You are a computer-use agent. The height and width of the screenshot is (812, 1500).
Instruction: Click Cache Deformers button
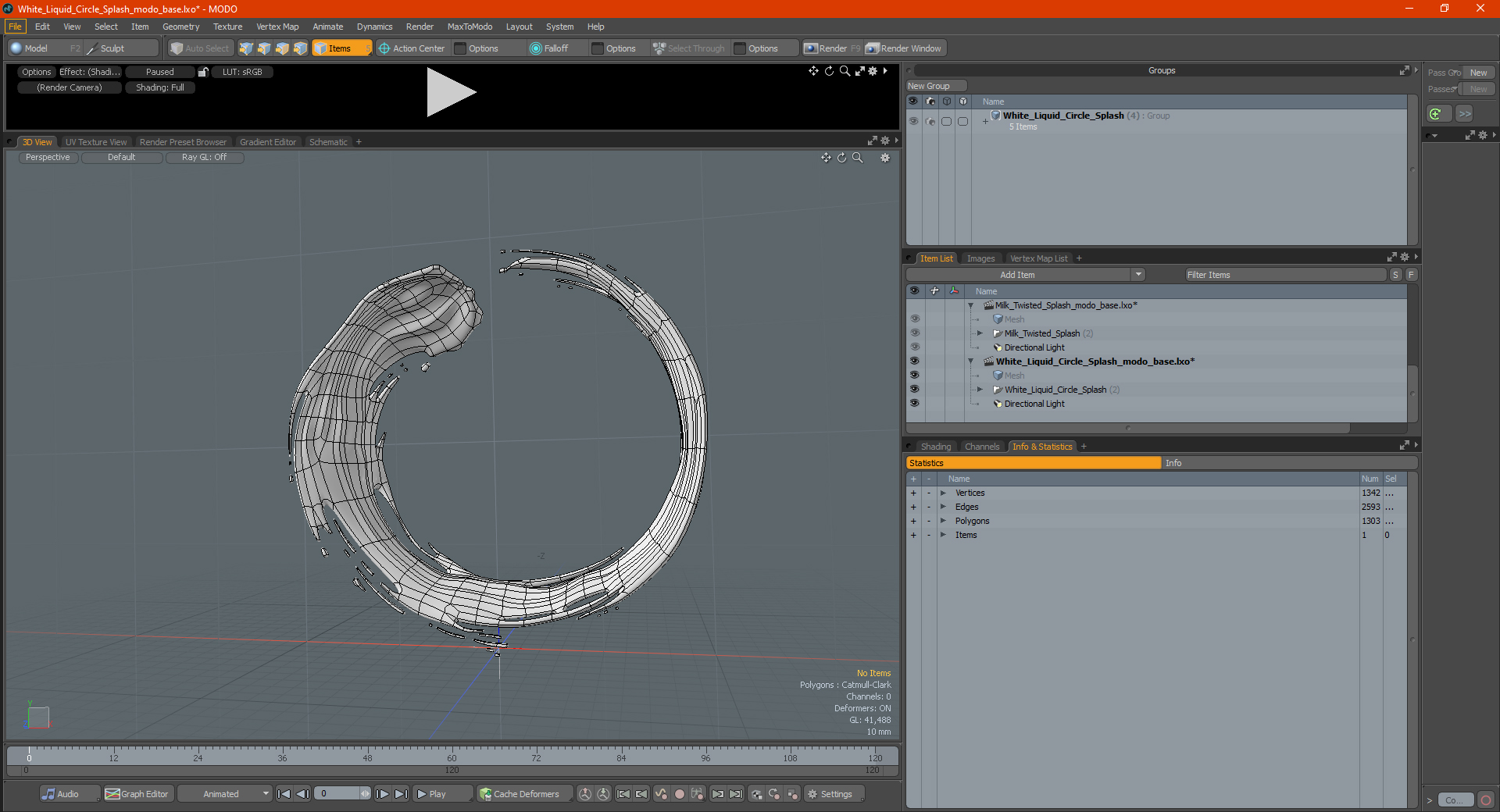pyautogui.click(x=525, y=794)
